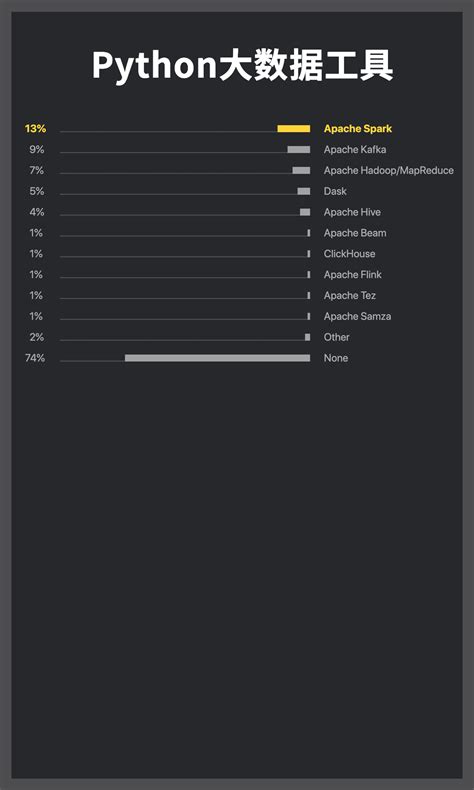Click the 5% value for Dask

(37, 191)
